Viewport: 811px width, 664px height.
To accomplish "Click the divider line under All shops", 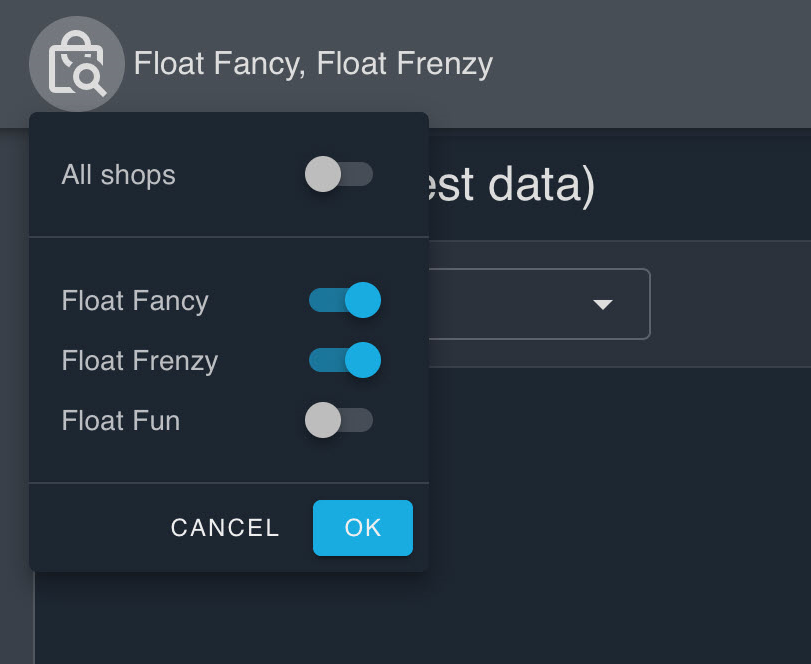I will click(x=229, y=237).
